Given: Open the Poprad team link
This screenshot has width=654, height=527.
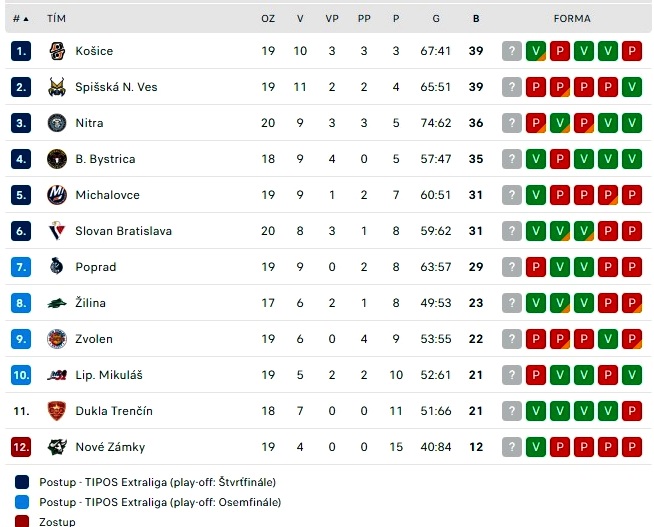Looking at the screenshot, I should [96, 267].
